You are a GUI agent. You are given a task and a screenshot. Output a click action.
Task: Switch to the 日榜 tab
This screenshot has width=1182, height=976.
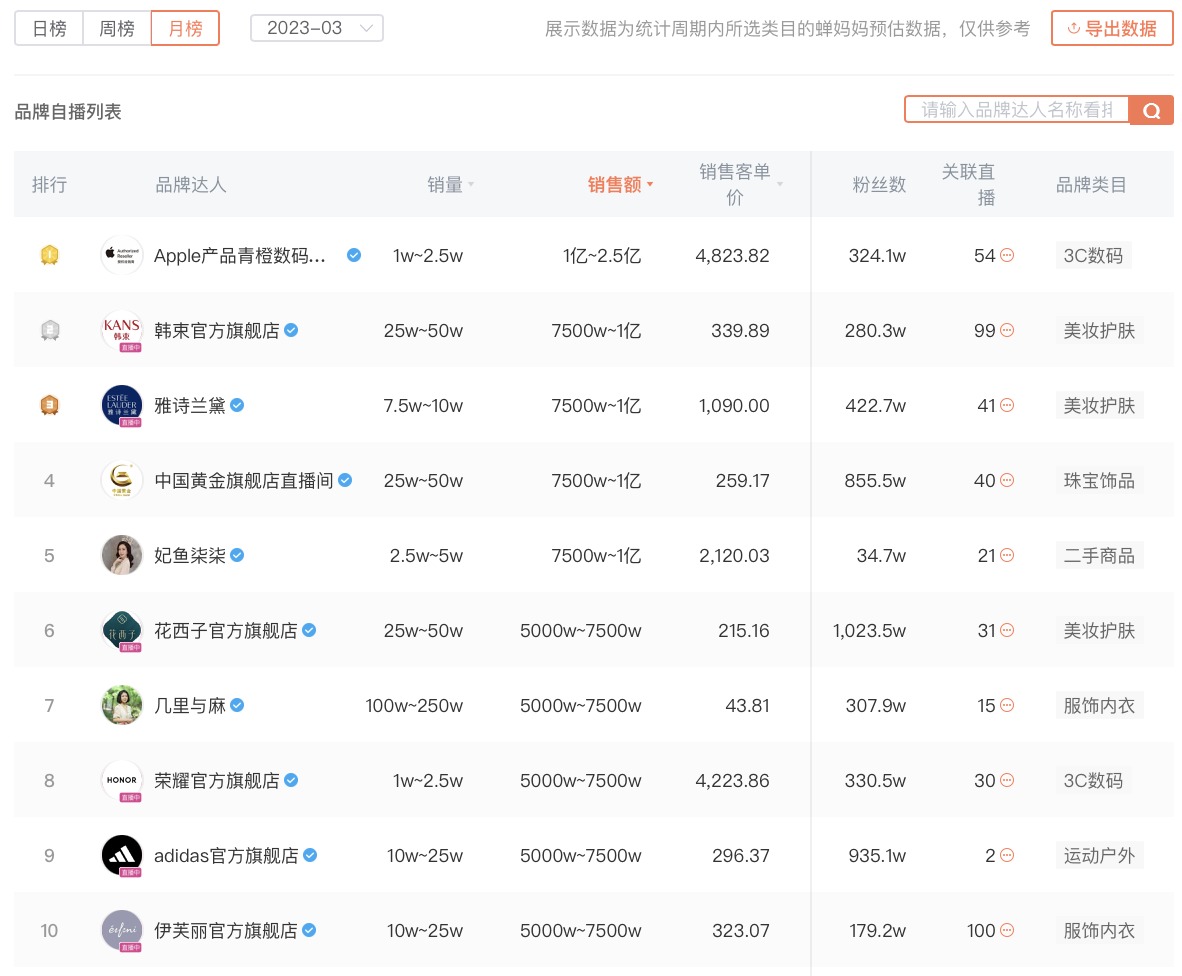click(x=49, y=29)
